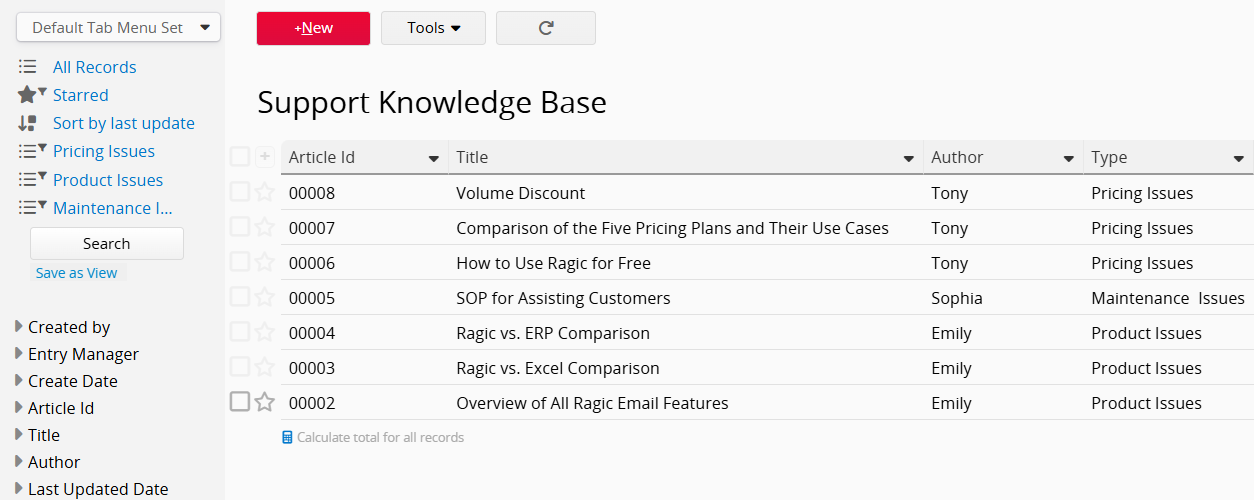Click the Save as View link
Viewport: 1254px width, 500px height.
coord(76,273)
